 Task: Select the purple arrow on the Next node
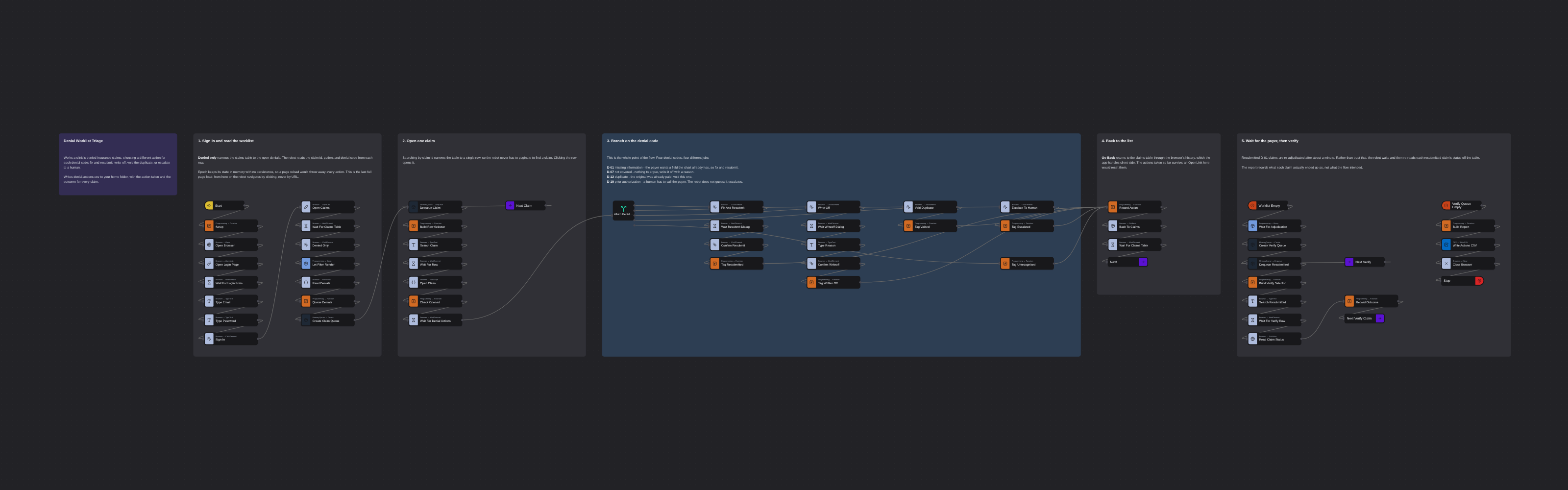[x=1143, y=262]
